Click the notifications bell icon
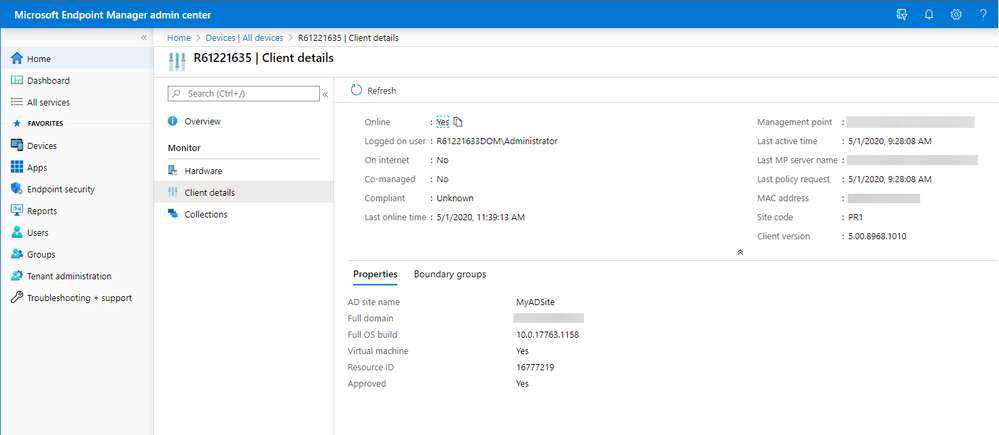This screenshot has height=435, width=999. point(928,14)
